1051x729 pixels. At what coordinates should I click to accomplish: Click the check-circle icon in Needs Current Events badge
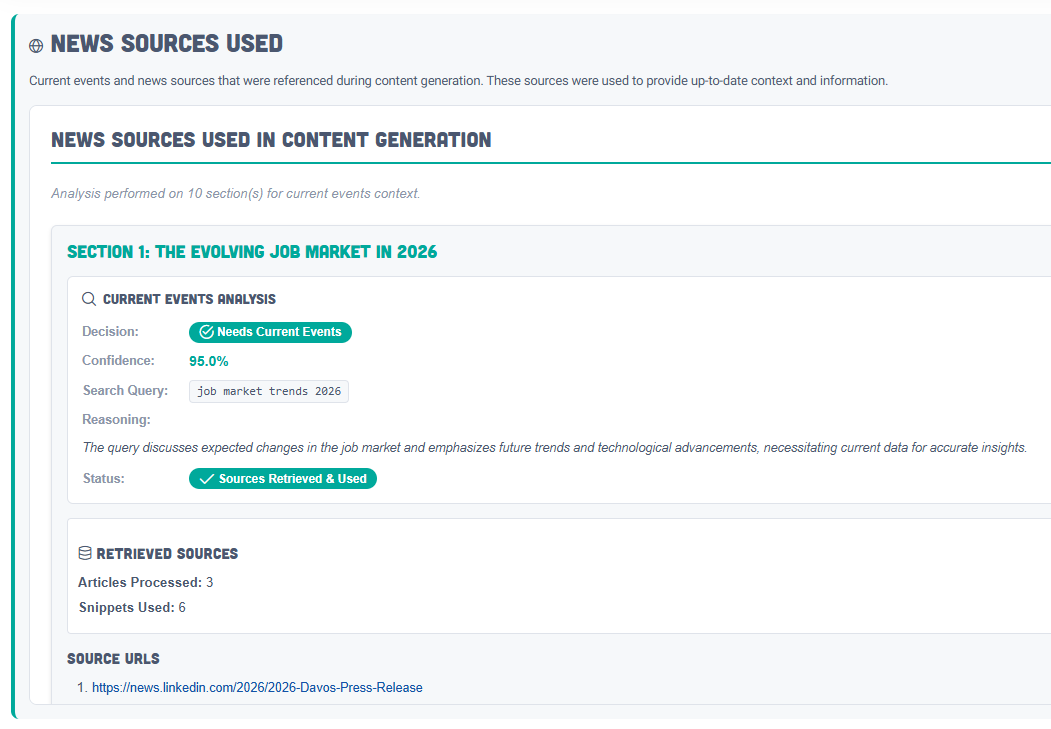[207, 332]
